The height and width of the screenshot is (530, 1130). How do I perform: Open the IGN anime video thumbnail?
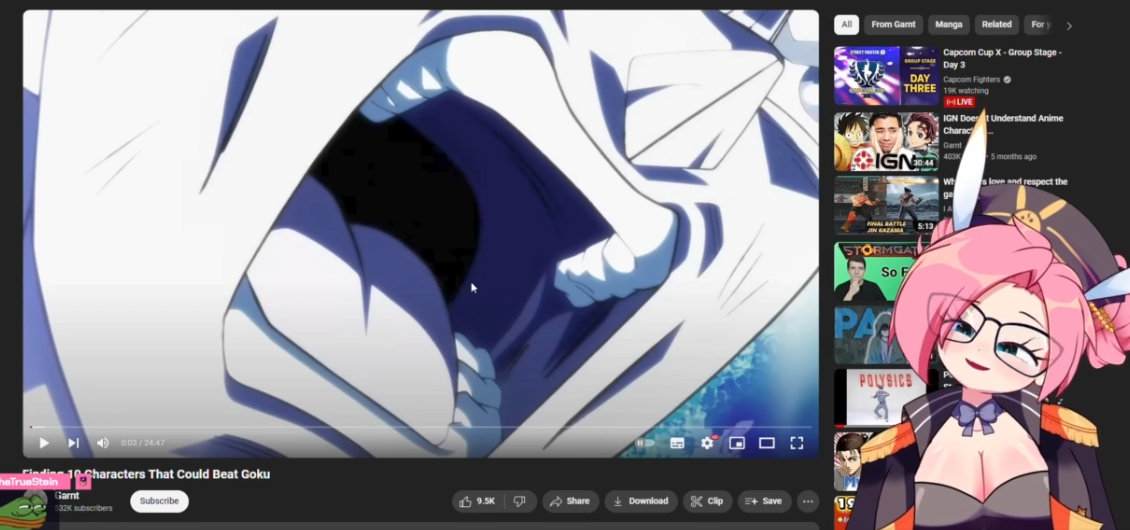pos(886,141)
